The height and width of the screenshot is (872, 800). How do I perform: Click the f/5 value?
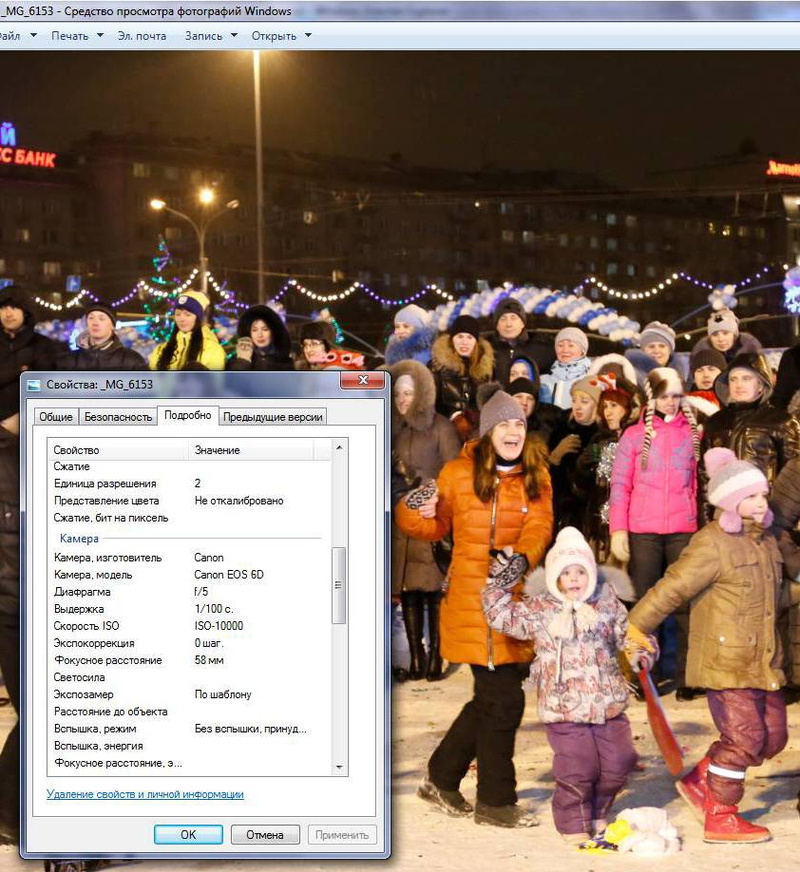click(201, 592)
